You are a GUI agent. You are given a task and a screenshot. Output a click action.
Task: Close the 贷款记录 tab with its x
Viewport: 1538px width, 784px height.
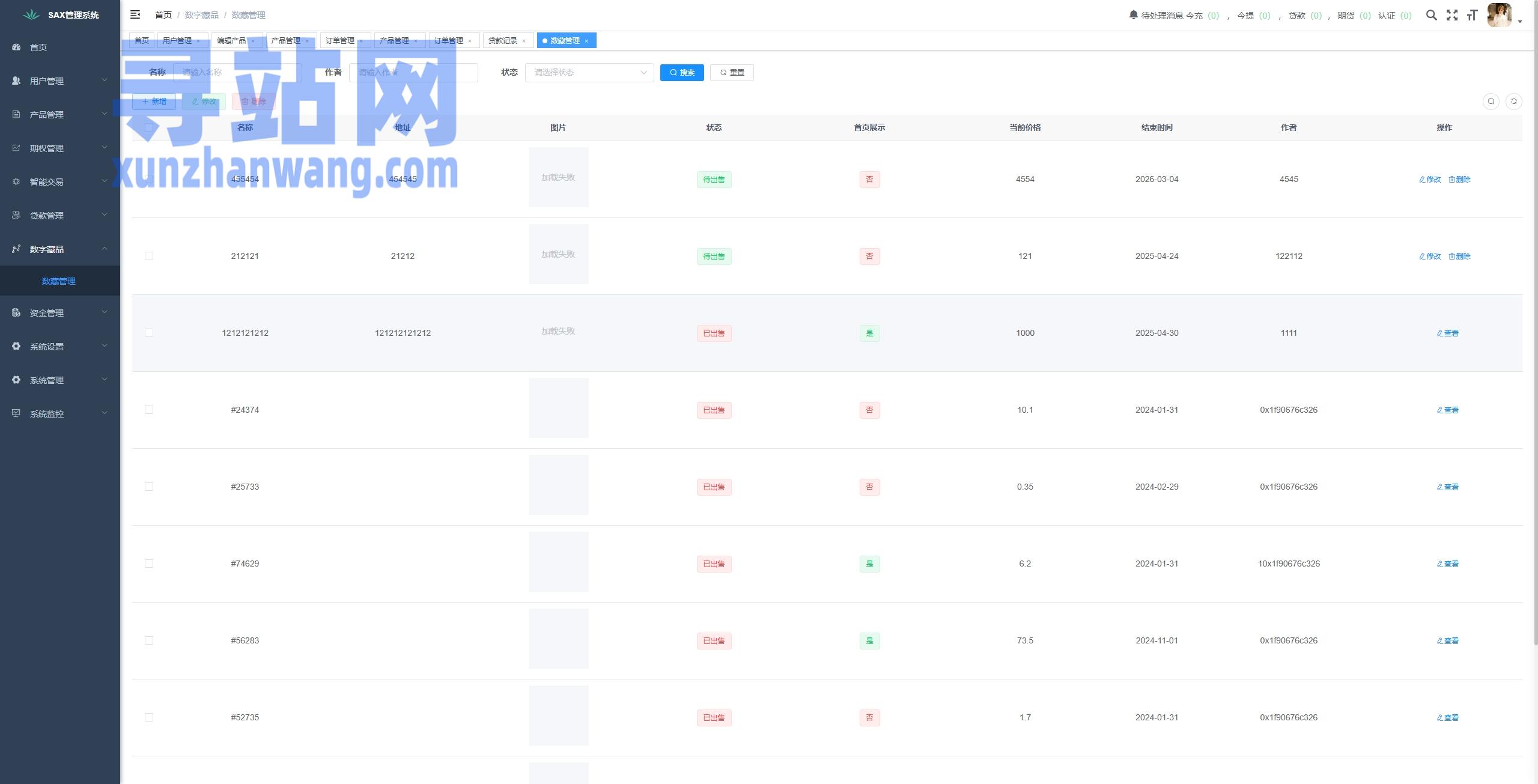coord(524,41)
